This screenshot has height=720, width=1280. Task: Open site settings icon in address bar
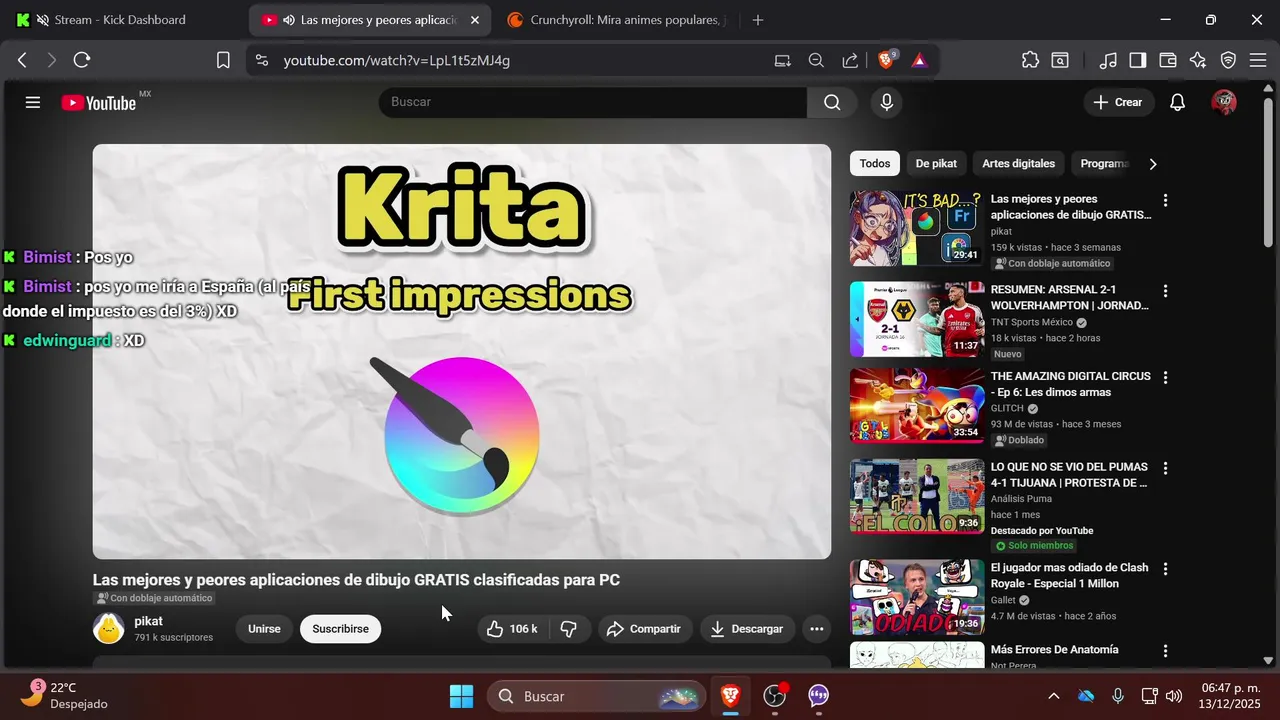(x=262, y=60)
